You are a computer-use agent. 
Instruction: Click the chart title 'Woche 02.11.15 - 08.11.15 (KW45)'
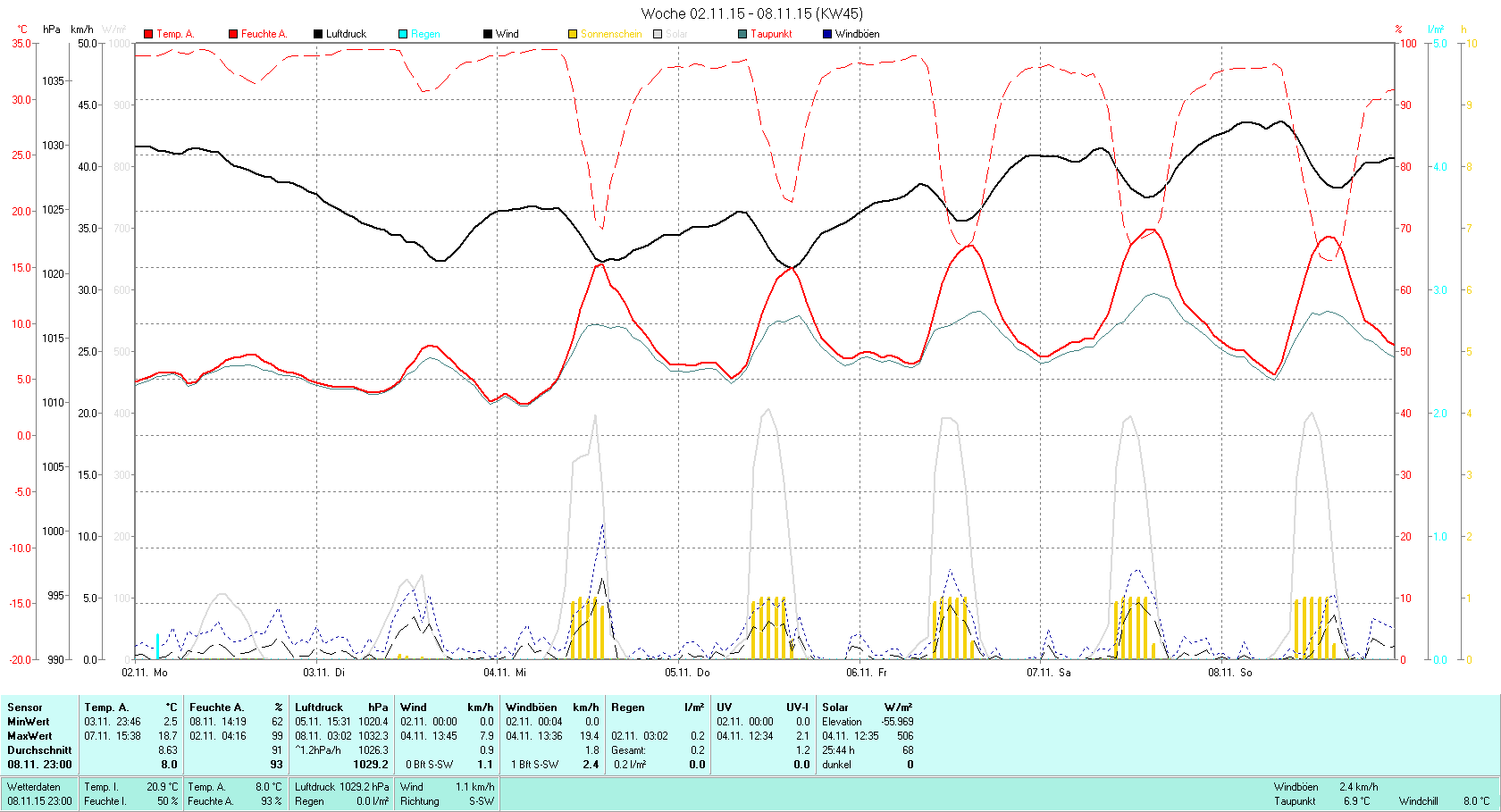tap(752, 13)
